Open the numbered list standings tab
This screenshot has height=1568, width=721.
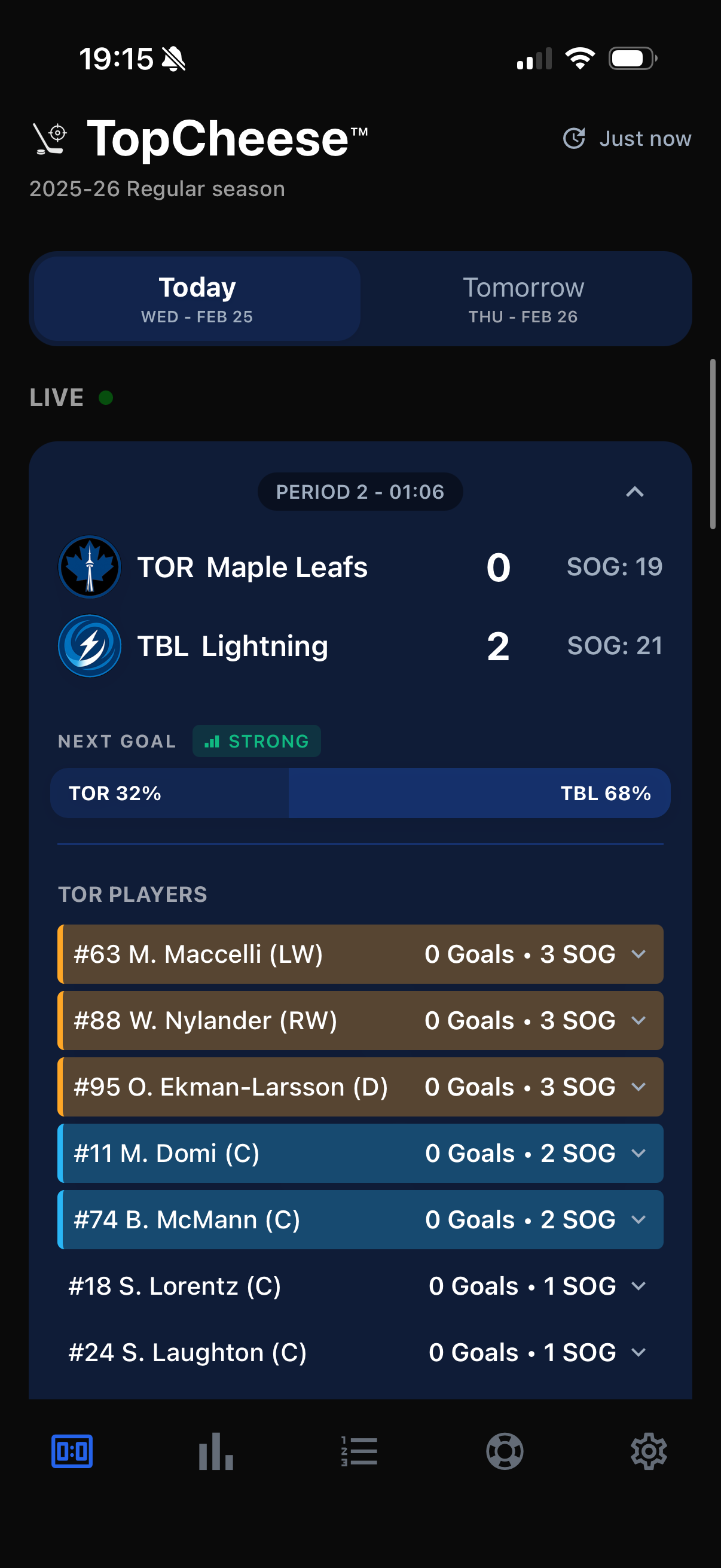[359, 1451]
